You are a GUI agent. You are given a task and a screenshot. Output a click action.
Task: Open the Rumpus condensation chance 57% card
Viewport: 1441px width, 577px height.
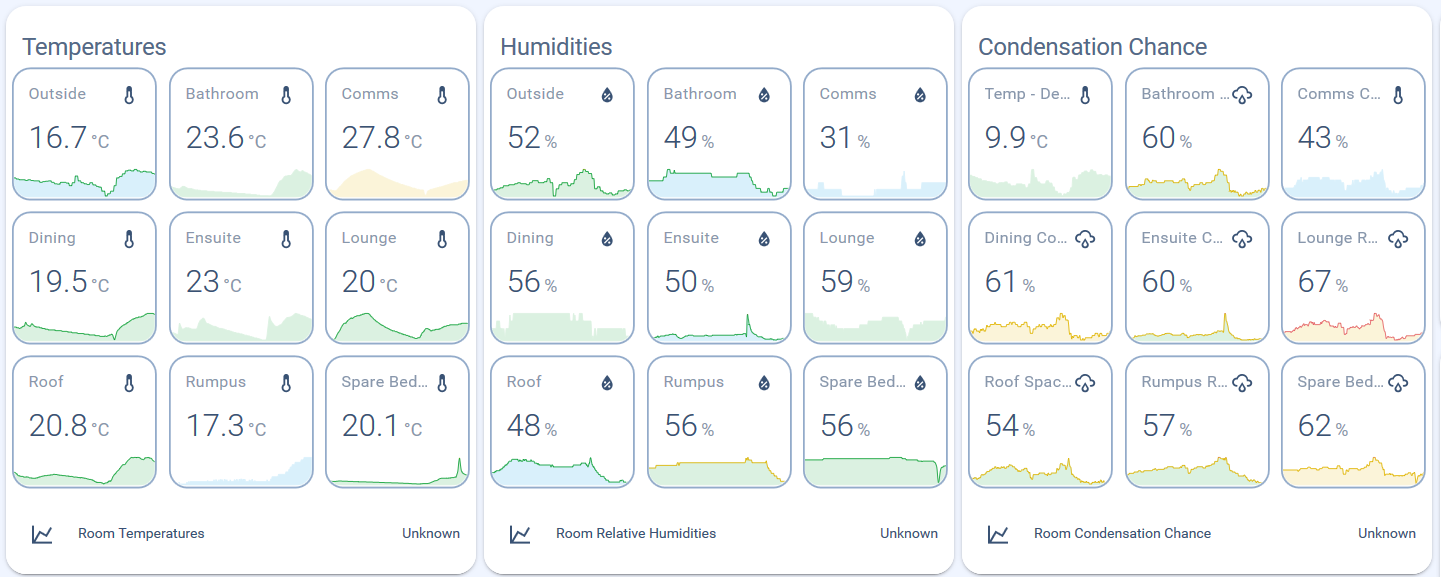click(1197, 422)
